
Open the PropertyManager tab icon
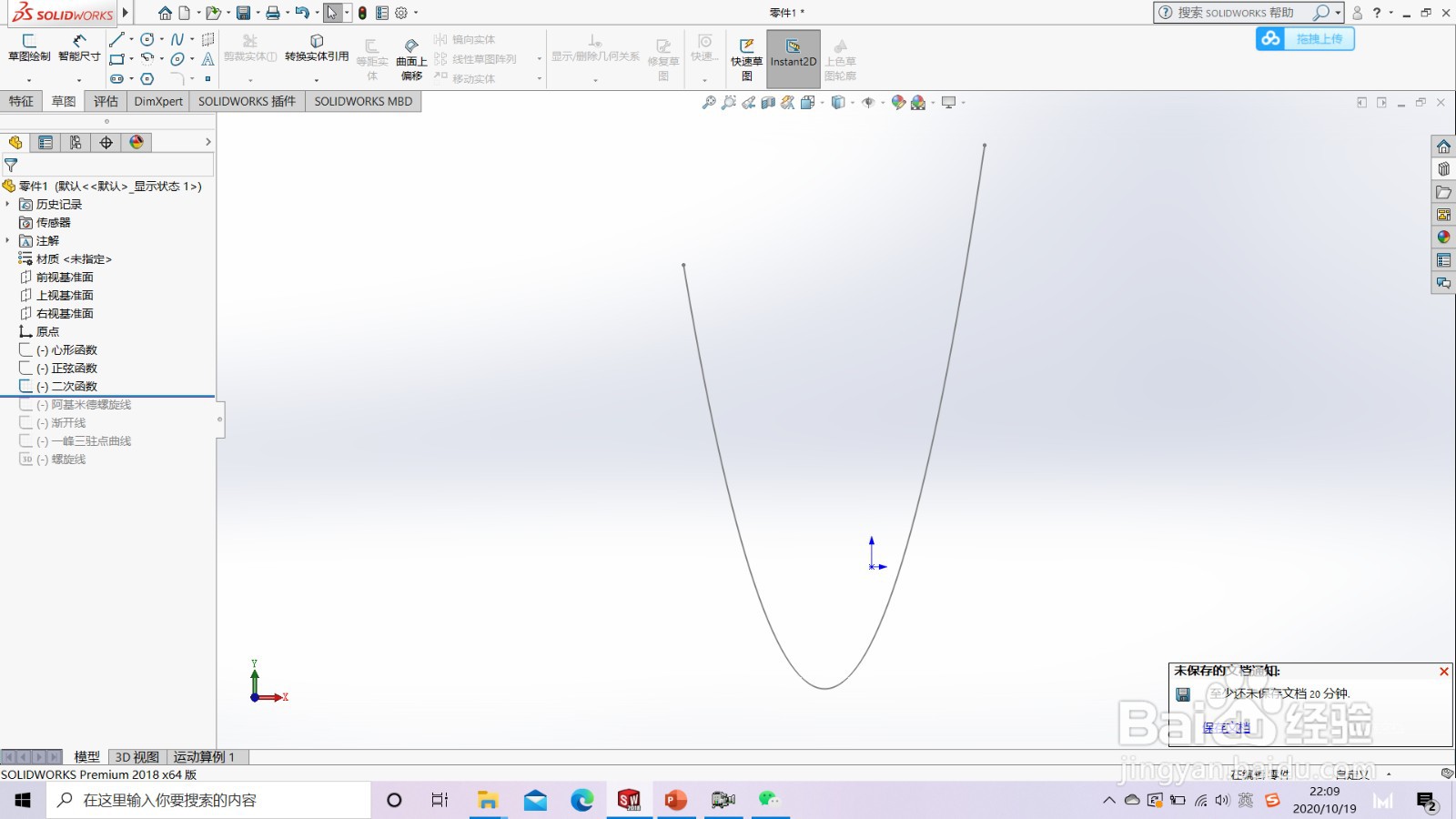pyautogui.click(x=45, y=143)
